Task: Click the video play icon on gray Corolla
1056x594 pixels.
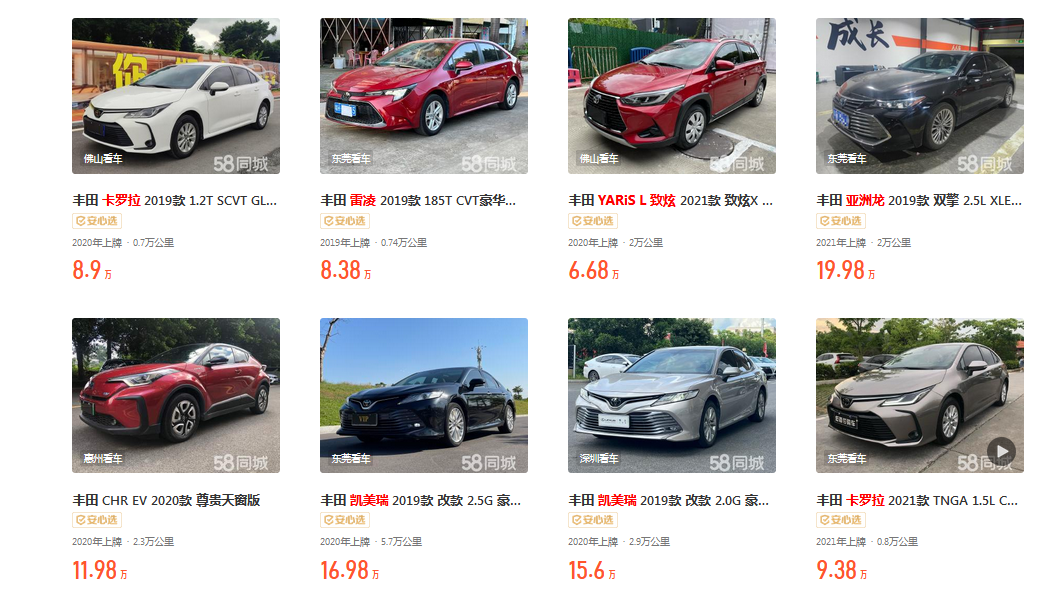Action: (1001, 451)
